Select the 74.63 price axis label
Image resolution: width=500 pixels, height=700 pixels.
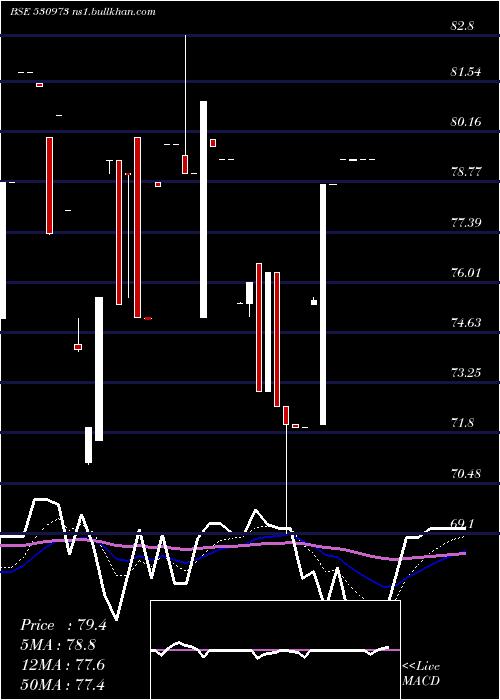[466, 323]
